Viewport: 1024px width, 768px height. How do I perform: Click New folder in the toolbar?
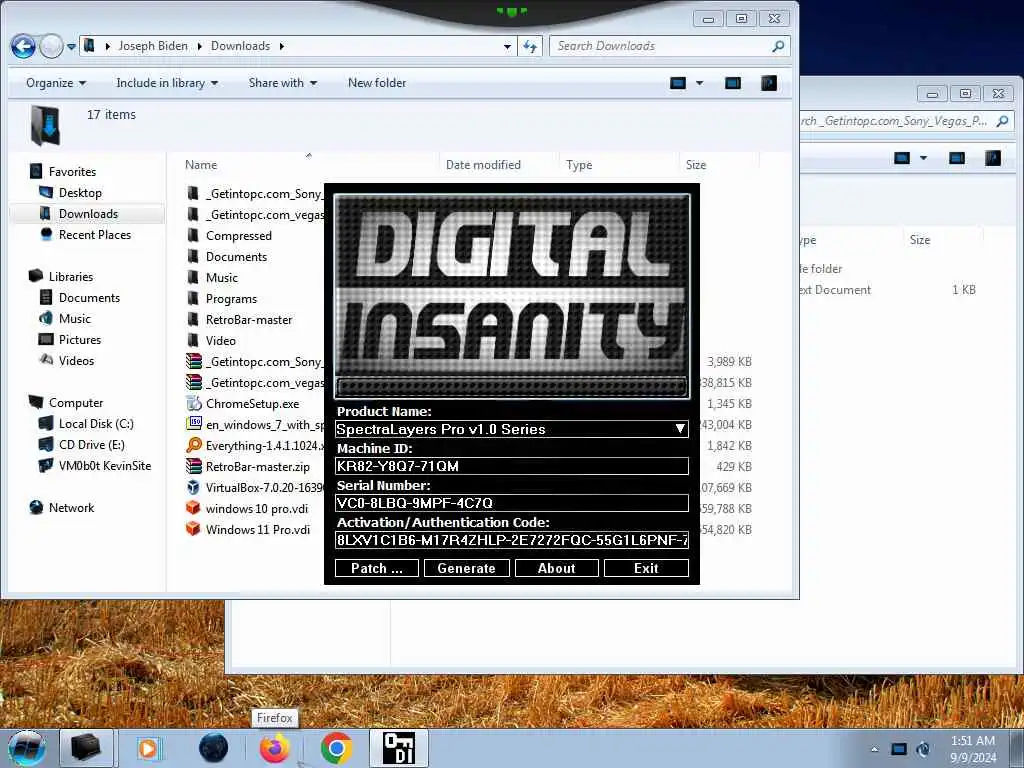pos(377,83)
